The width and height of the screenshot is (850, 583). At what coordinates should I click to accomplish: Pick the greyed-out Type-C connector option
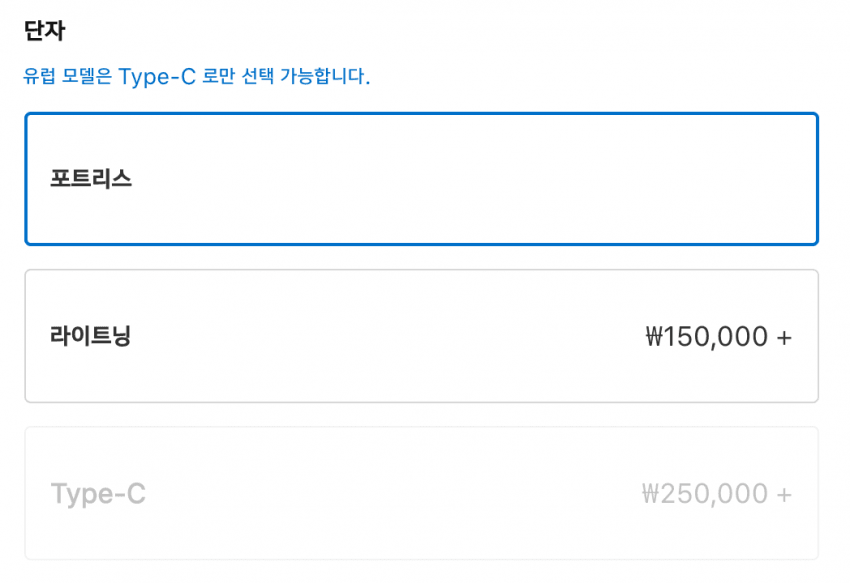(421, 493)
